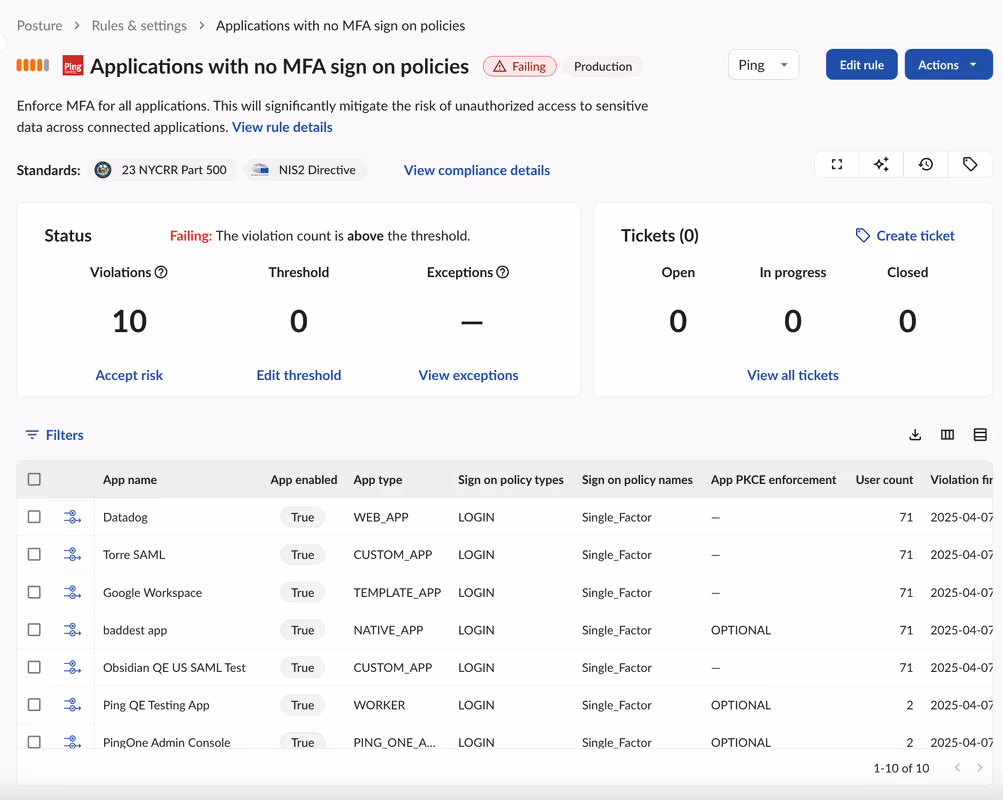Download table data via download icon
This screenshot has height=800, width=1003.
click(915, 435)
